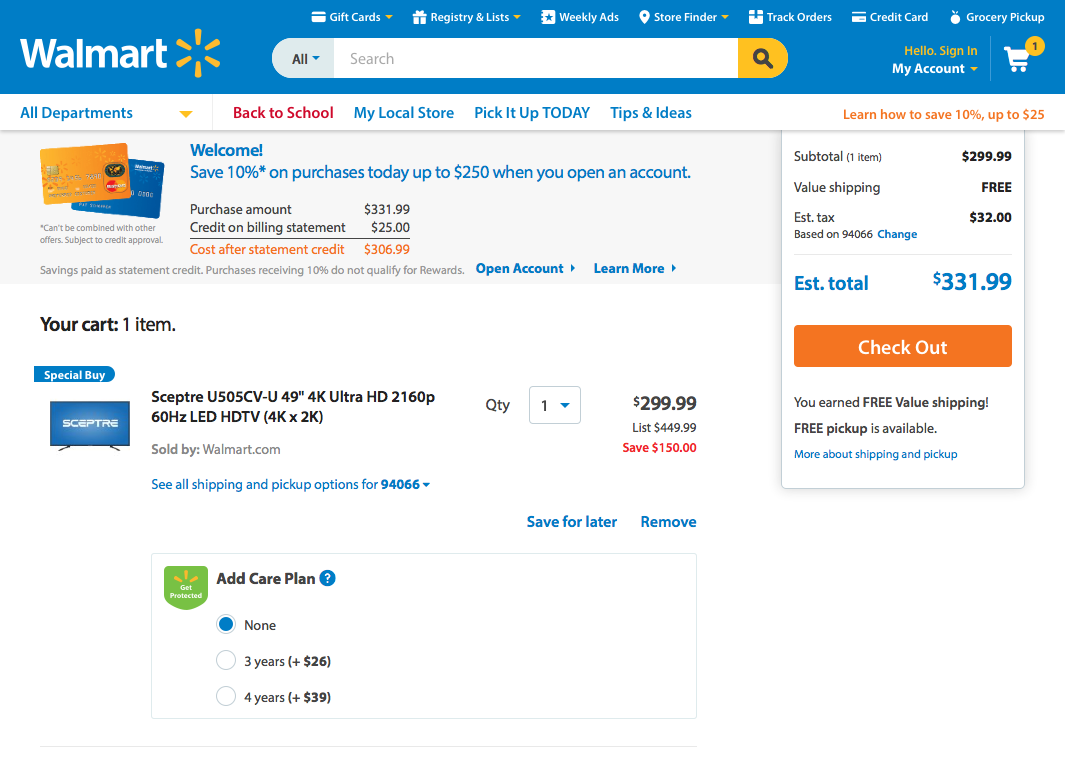Image resolution: width=1065 pixels, height=758 pixels.
Task: Open the Back to School tab
Action: (x=283, y=113)
